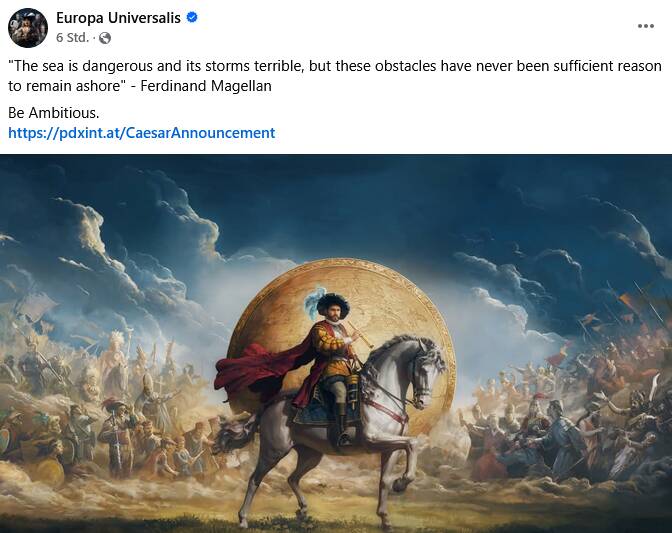
Task: Click the 'Be Ambitious.' text line
Action: [x=54, y=113]
